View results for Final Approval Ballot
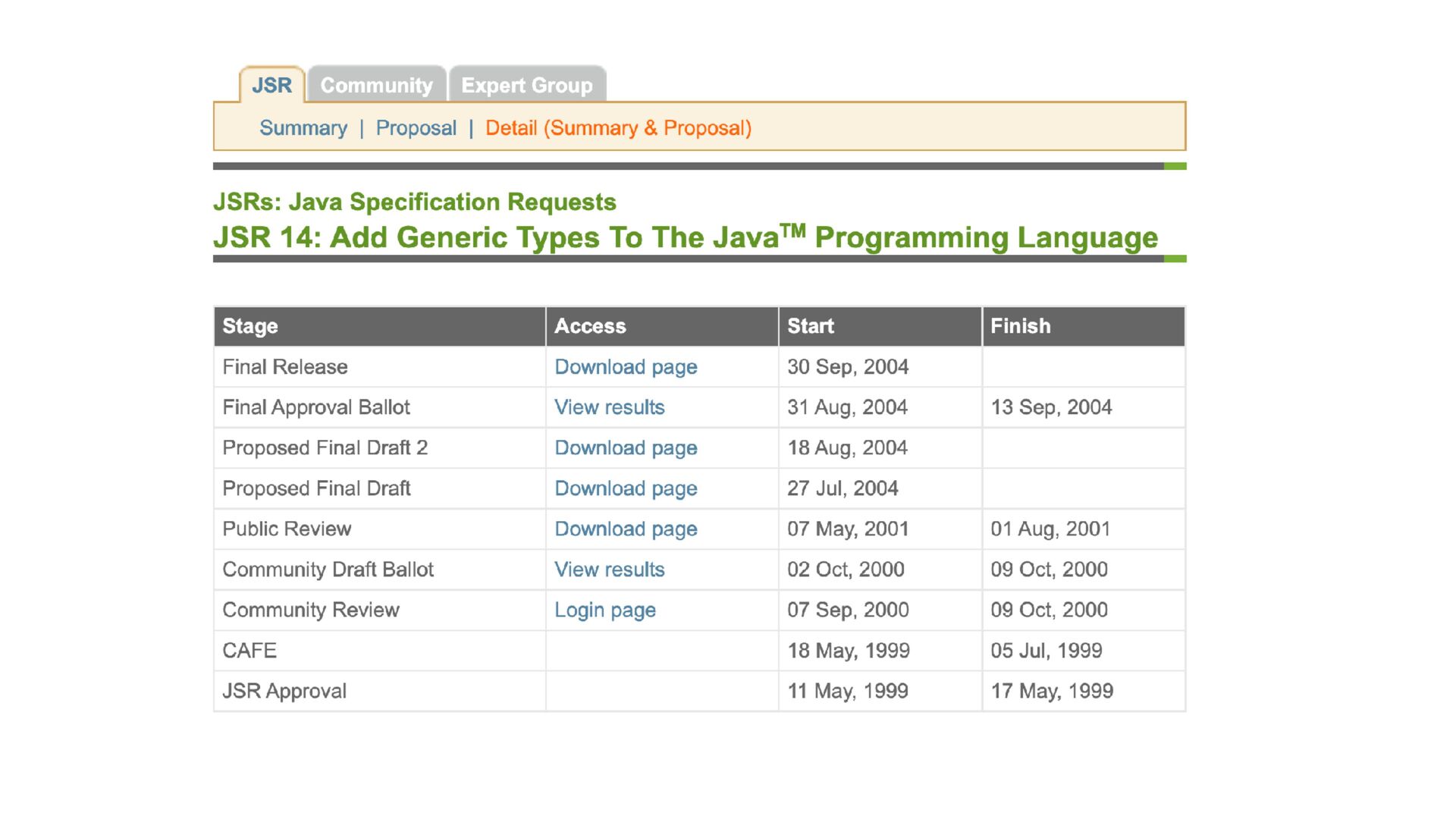1456x819 pixels. (609, 407)
